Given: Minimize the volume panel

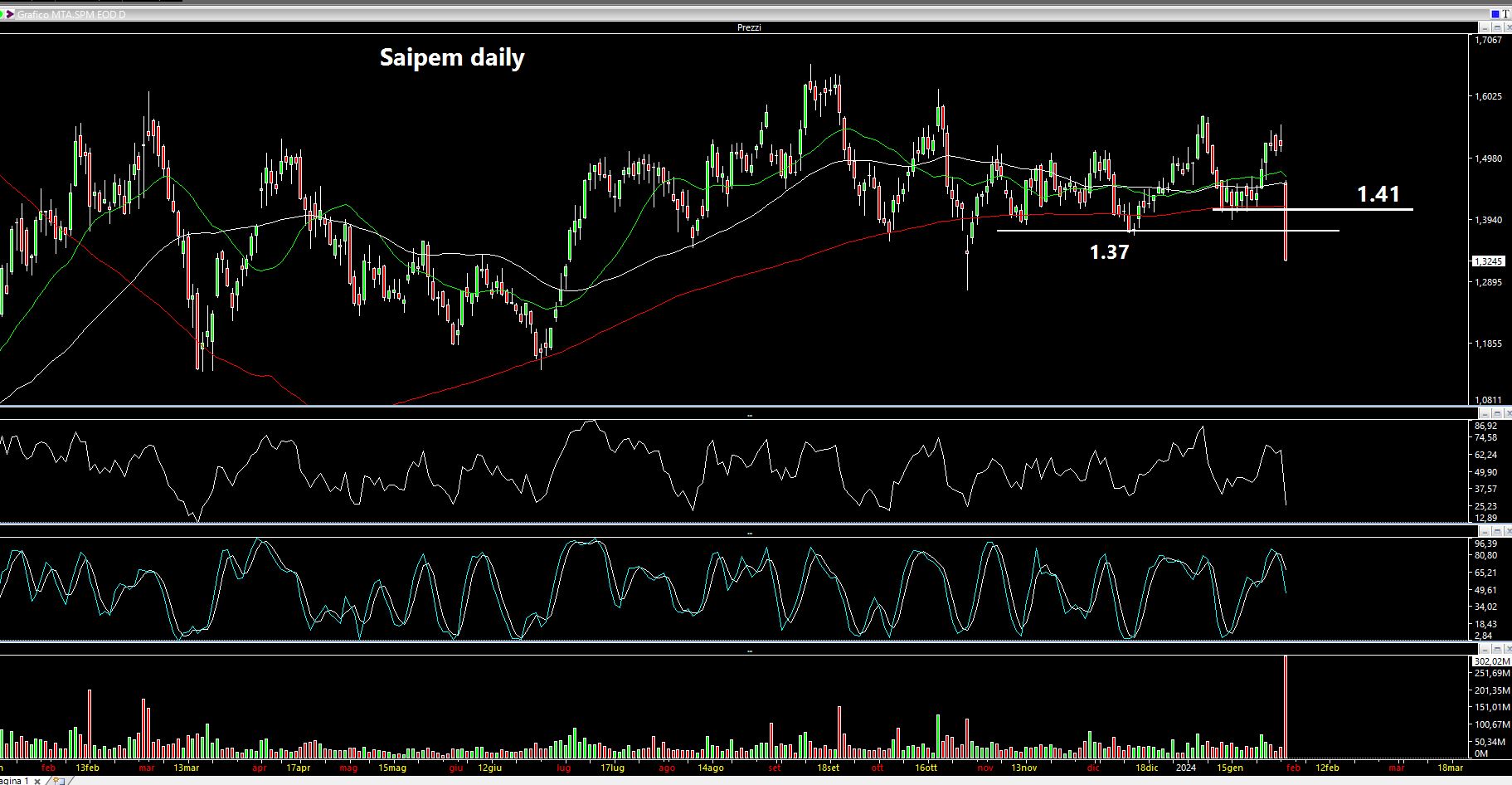Looking at the screenshot, I should point(1485,648).
